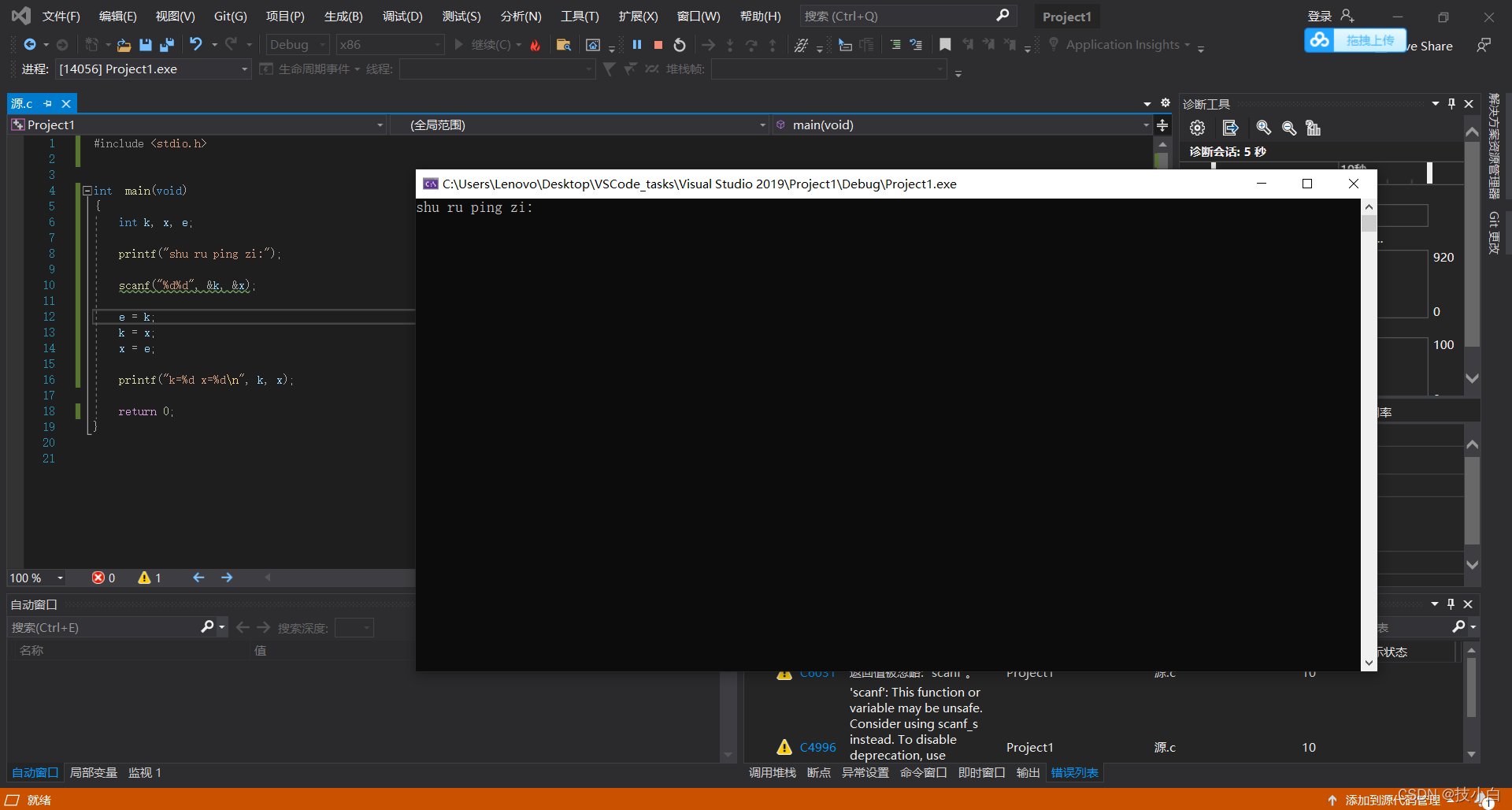Zoom out on the diagnostics timeline
The width and height of the screenshot is (1512, 810).
click(1288, 128)
